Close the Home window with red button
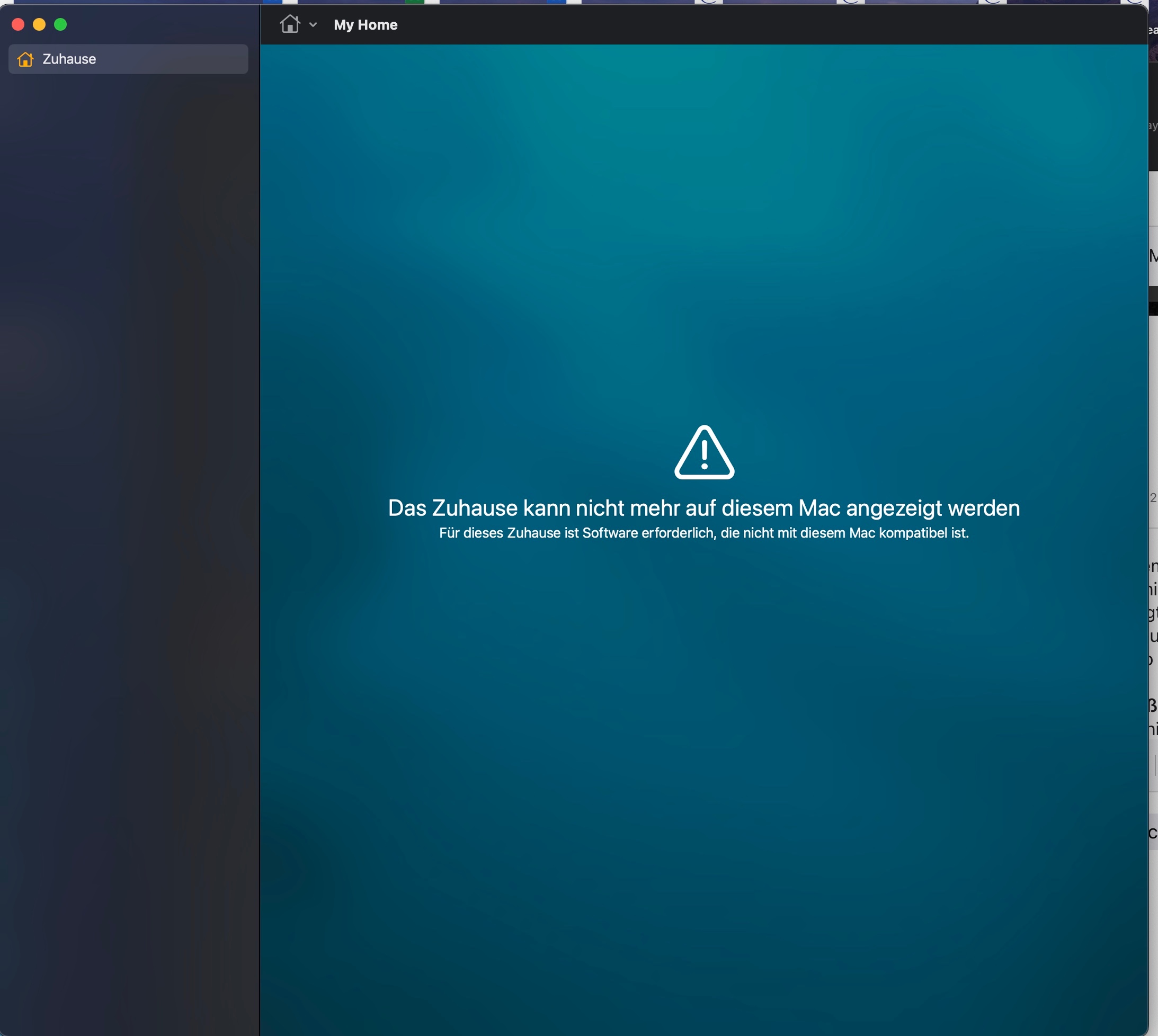Image resolution: width=1158 pixels, height=1036 pixels. point(18,24)
